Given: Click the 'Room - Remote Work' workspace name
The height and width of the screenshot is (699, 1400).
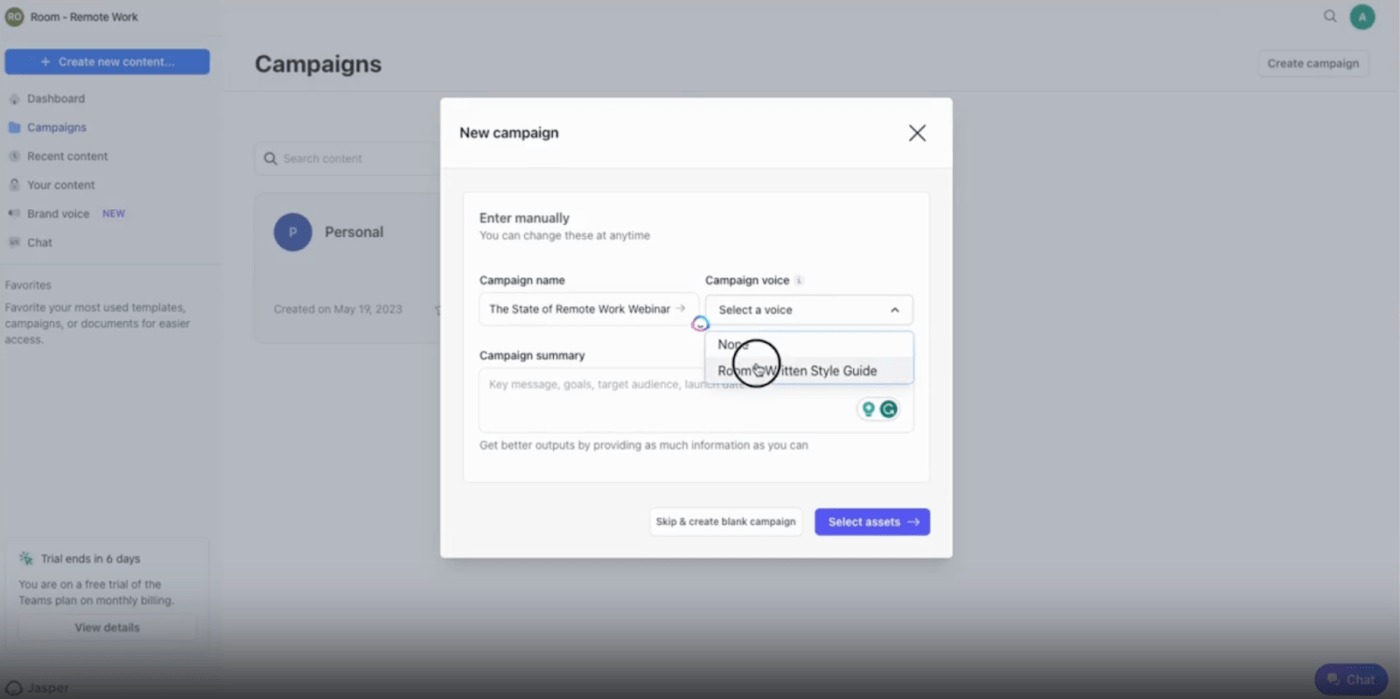Looking at the screenshot, I should coord(84,17).
